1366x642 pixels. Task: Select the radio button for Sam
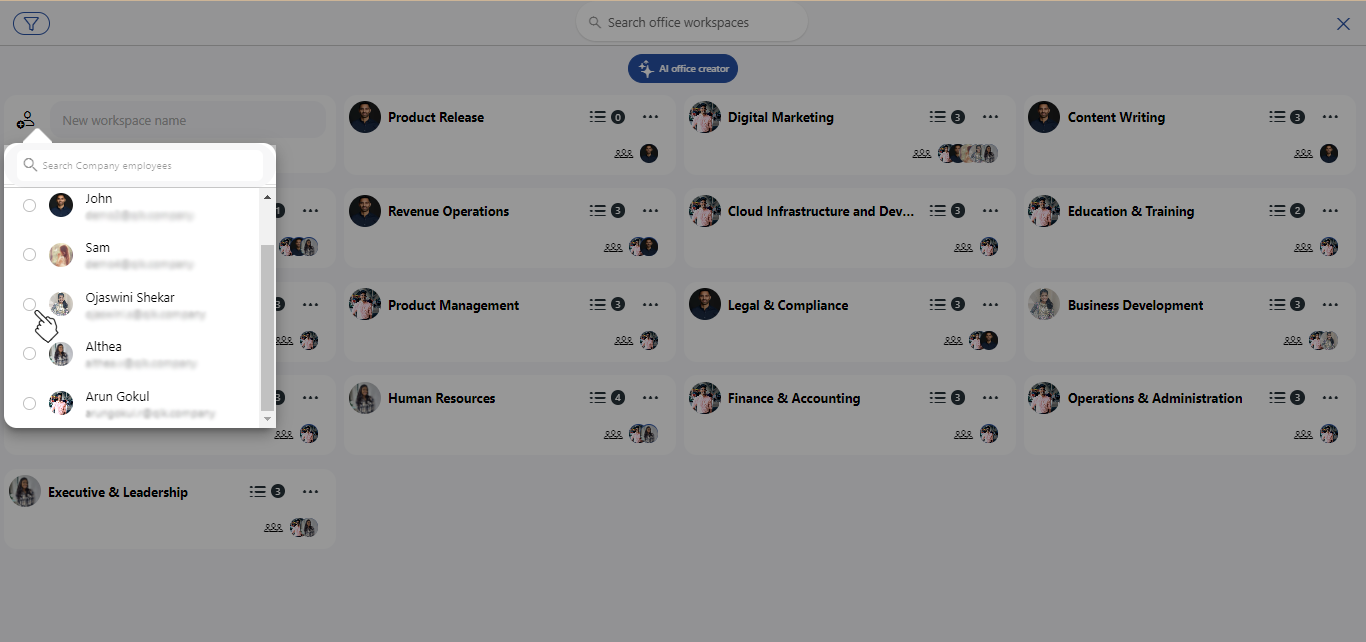click(30, 255)
